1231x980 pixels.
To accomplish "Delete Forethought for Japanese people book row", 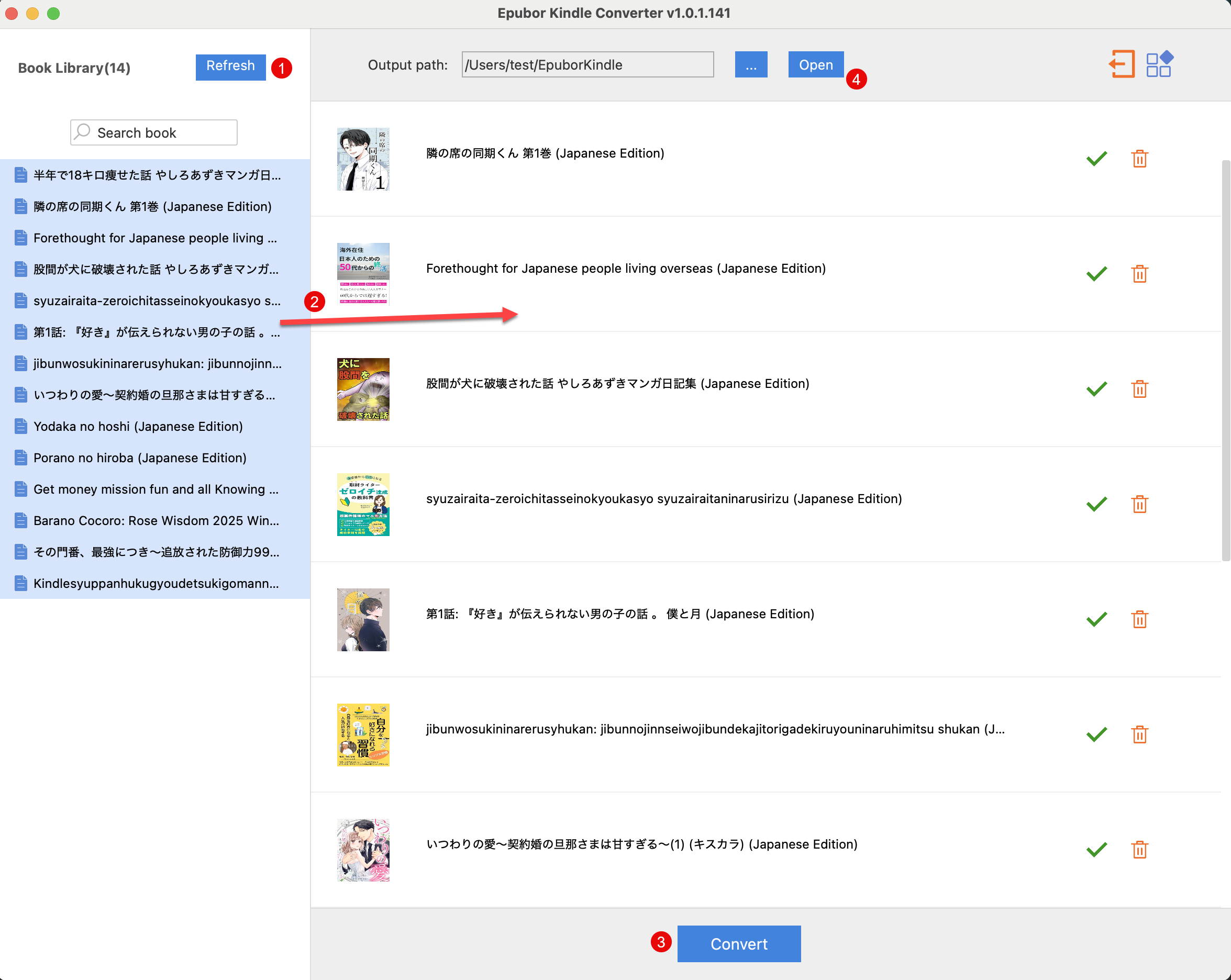I will 1139,273.
